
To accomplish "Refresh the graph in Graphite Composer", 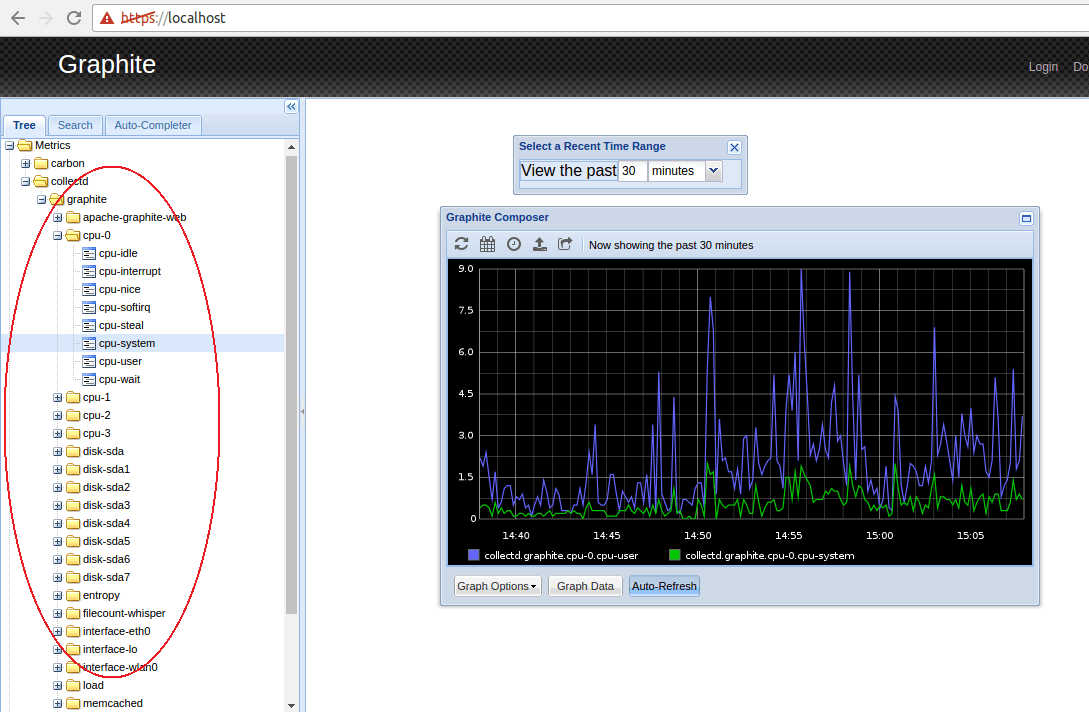I will coord(461,243).
